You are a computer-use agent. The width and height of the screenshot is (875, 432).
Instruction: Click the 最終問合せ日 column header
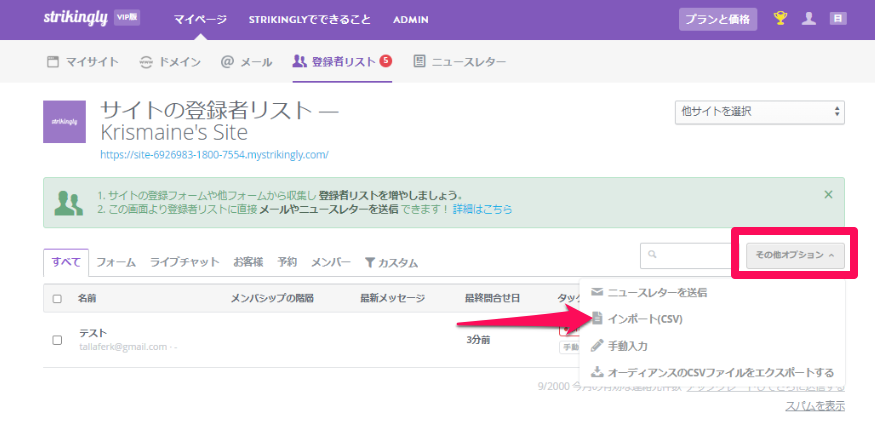click(493, 299)
